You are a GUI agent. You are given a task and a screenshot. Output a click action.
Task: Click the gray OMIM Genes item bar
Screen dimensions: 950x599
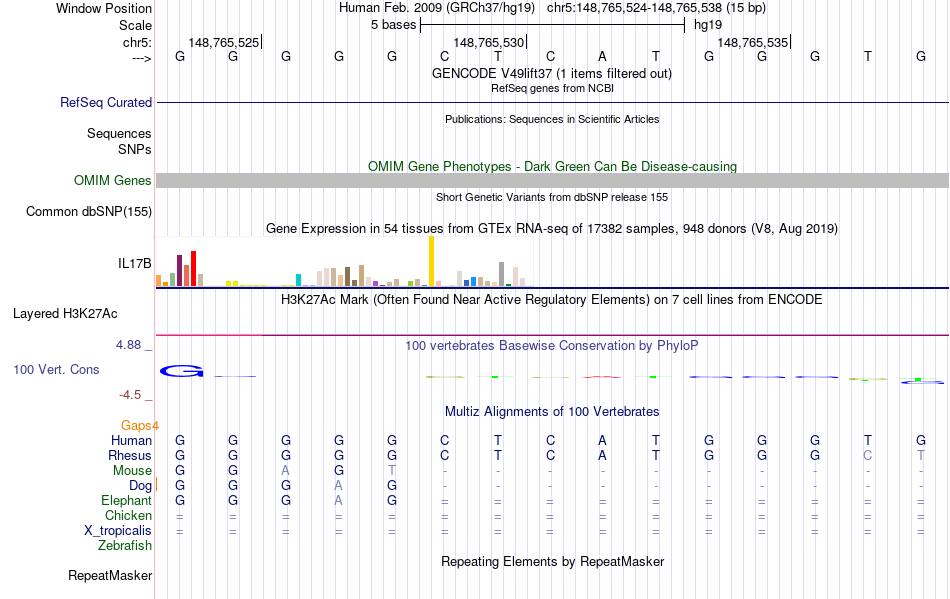552,180
